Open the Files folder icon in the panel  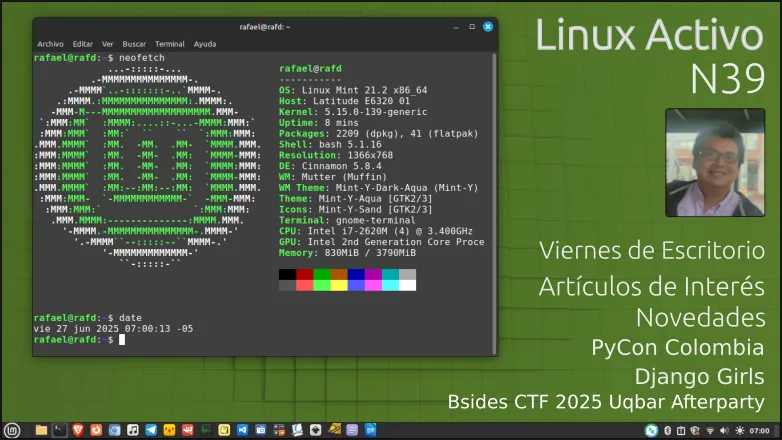tap(41, 430)
